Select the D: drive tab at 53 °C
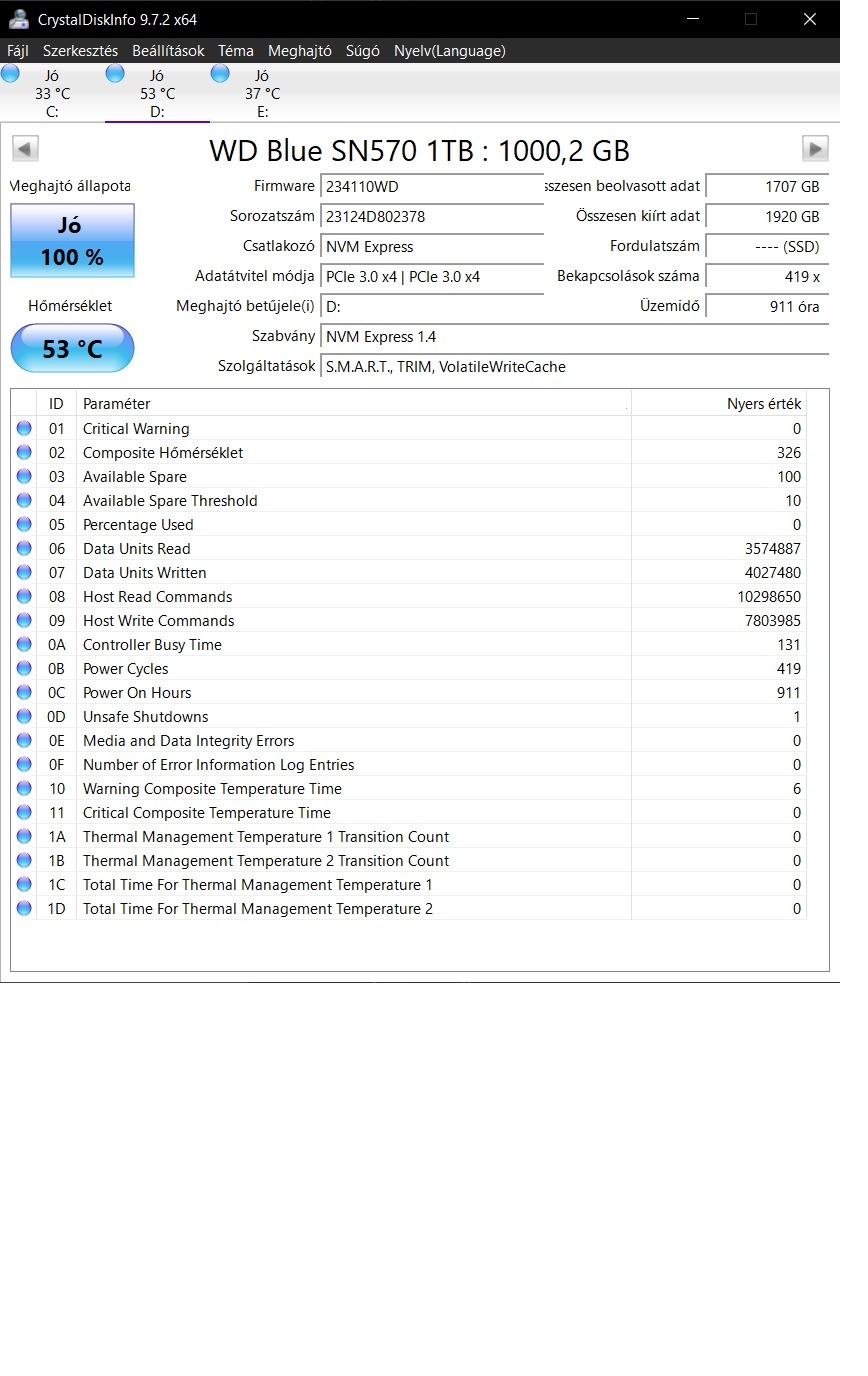Screen dimensions: 868x1376 (x=157, y=93)
